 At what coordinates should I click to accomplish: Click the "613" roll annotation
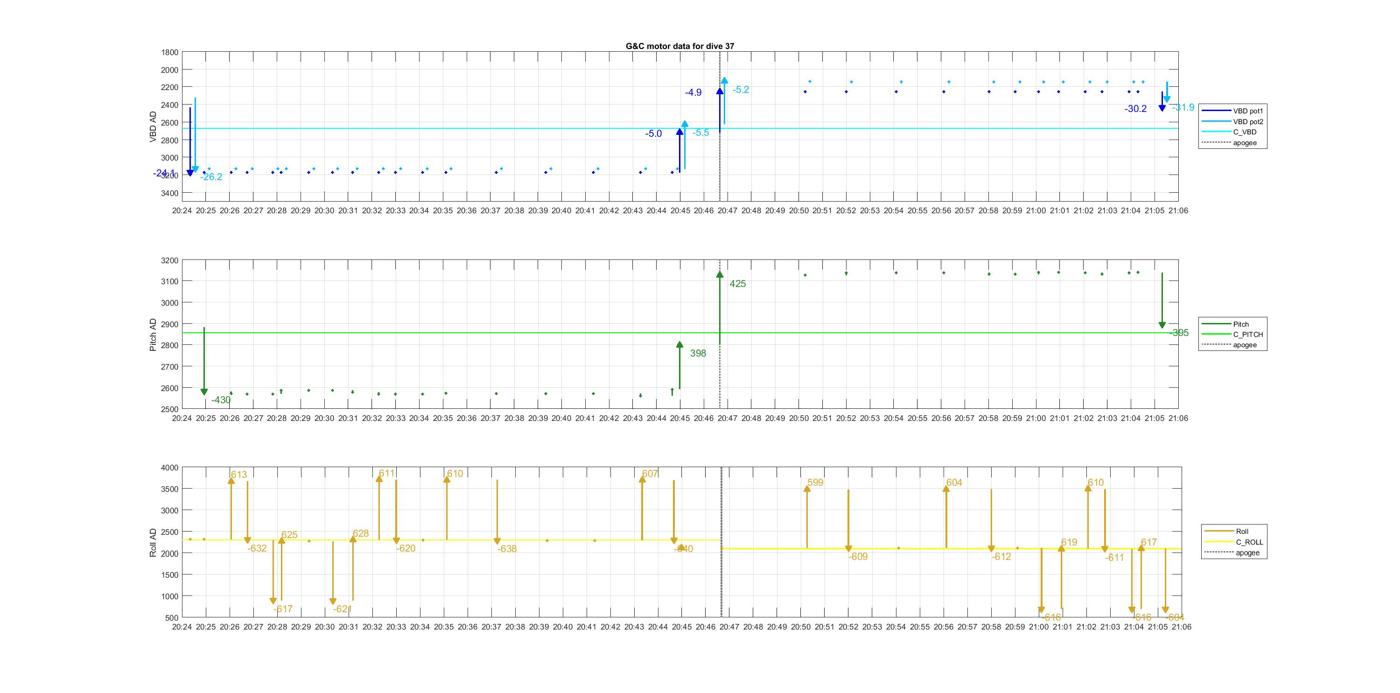coord(239,475)
